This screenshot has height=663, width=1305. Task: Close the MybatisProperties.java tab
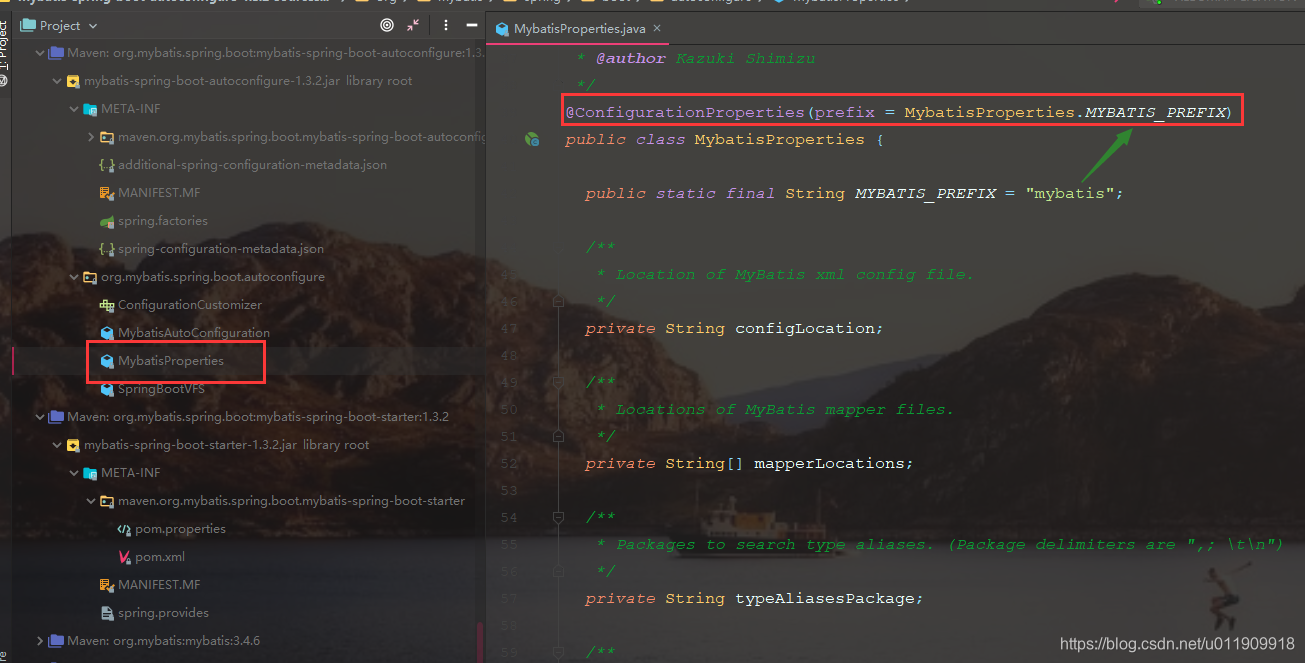point(656,29)
